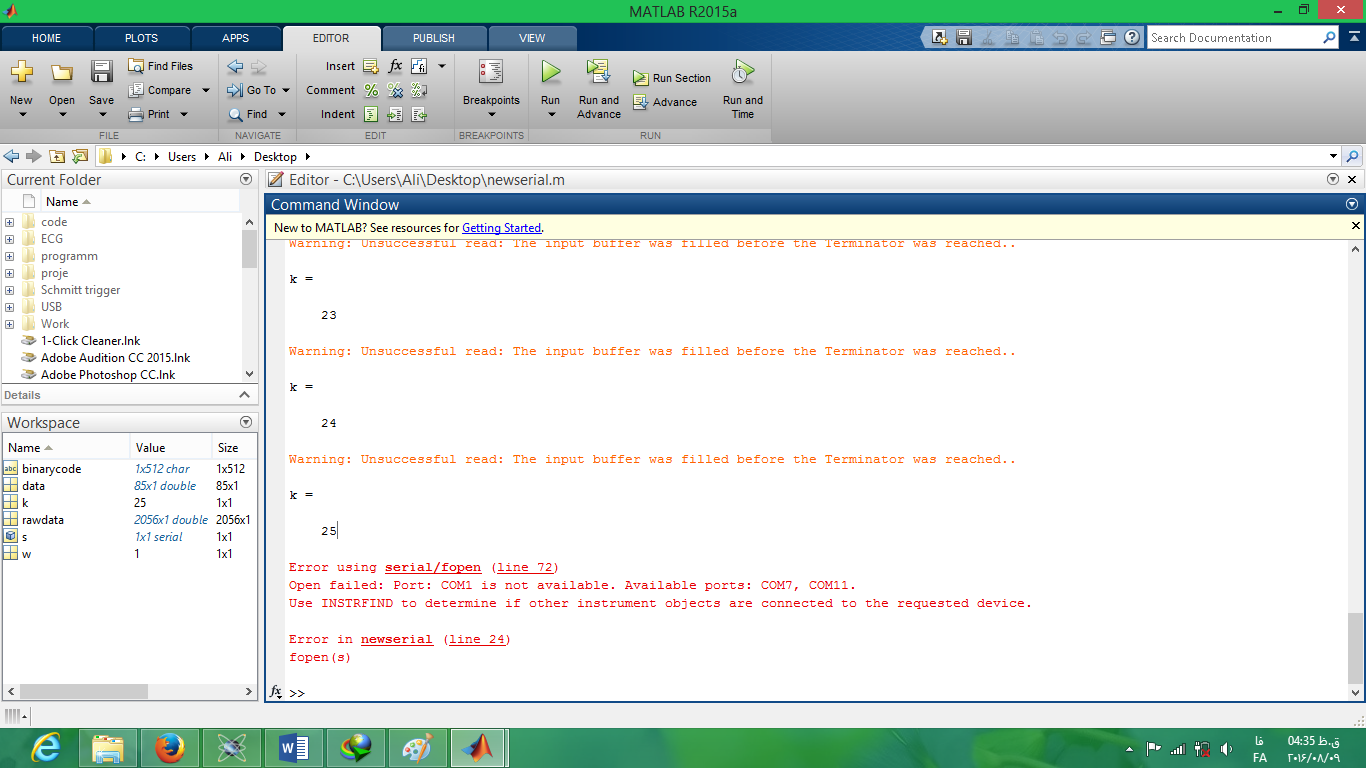
Task: Open Workspace panel actions menu
Action: [x=246, y=422]
